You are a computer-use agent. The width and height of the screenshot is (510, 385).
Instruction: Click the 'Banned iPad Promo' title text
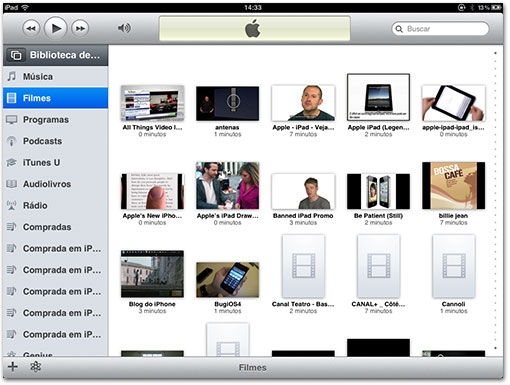point(303,216)
